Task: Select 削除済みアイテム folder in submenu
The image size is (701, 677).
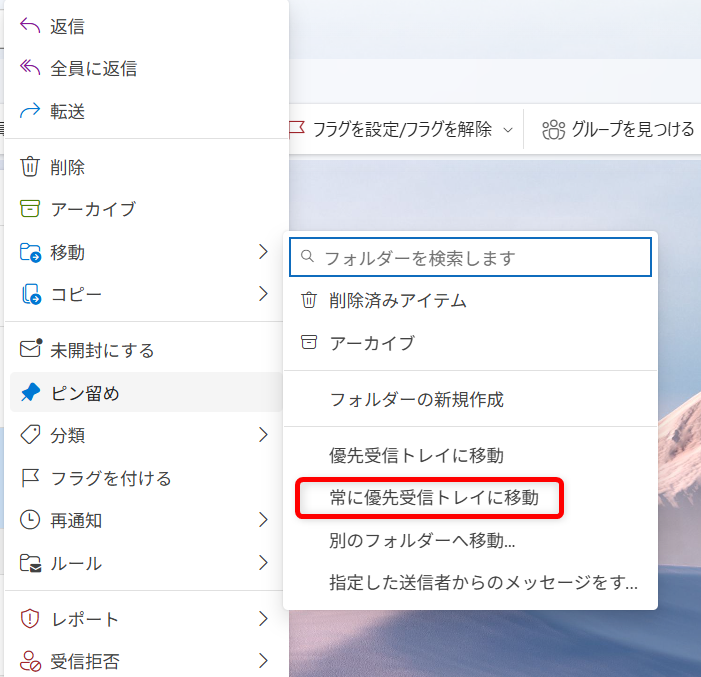Action: click(398, 300)
